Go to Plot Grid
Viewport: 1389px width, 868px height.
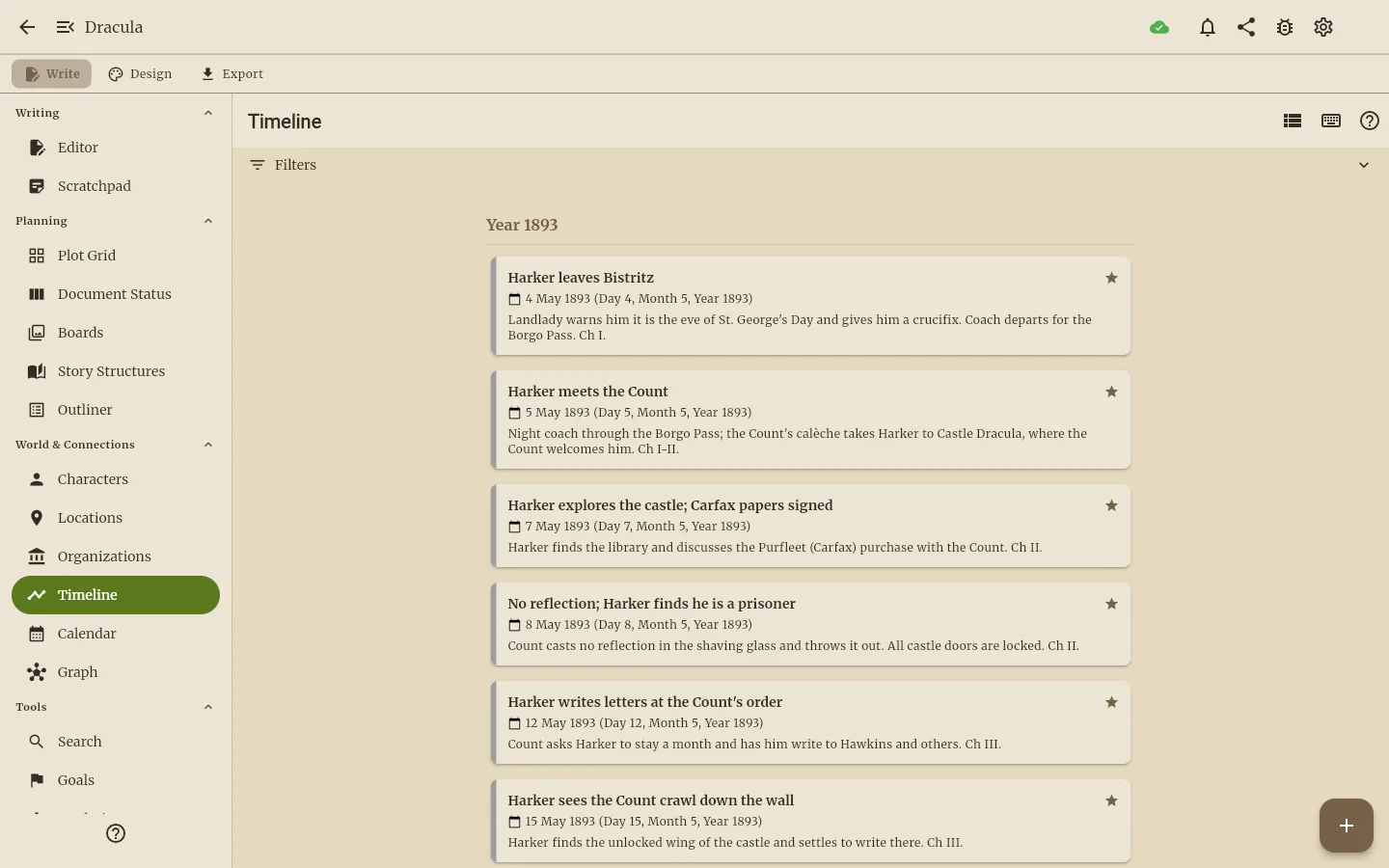pos(116,256)
